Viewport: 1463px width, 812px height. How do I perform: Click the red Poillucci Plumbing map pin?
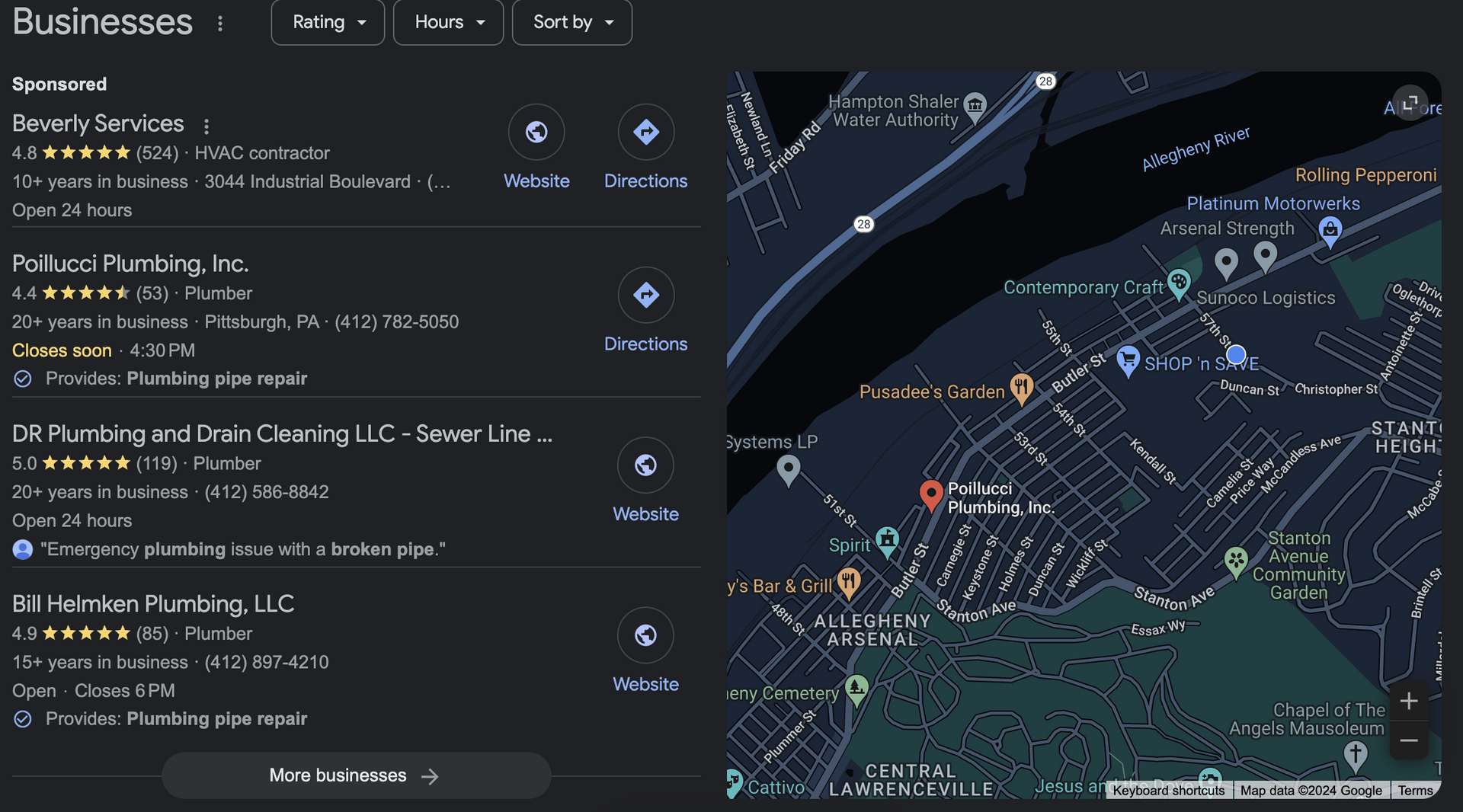(x=930, y=495)
